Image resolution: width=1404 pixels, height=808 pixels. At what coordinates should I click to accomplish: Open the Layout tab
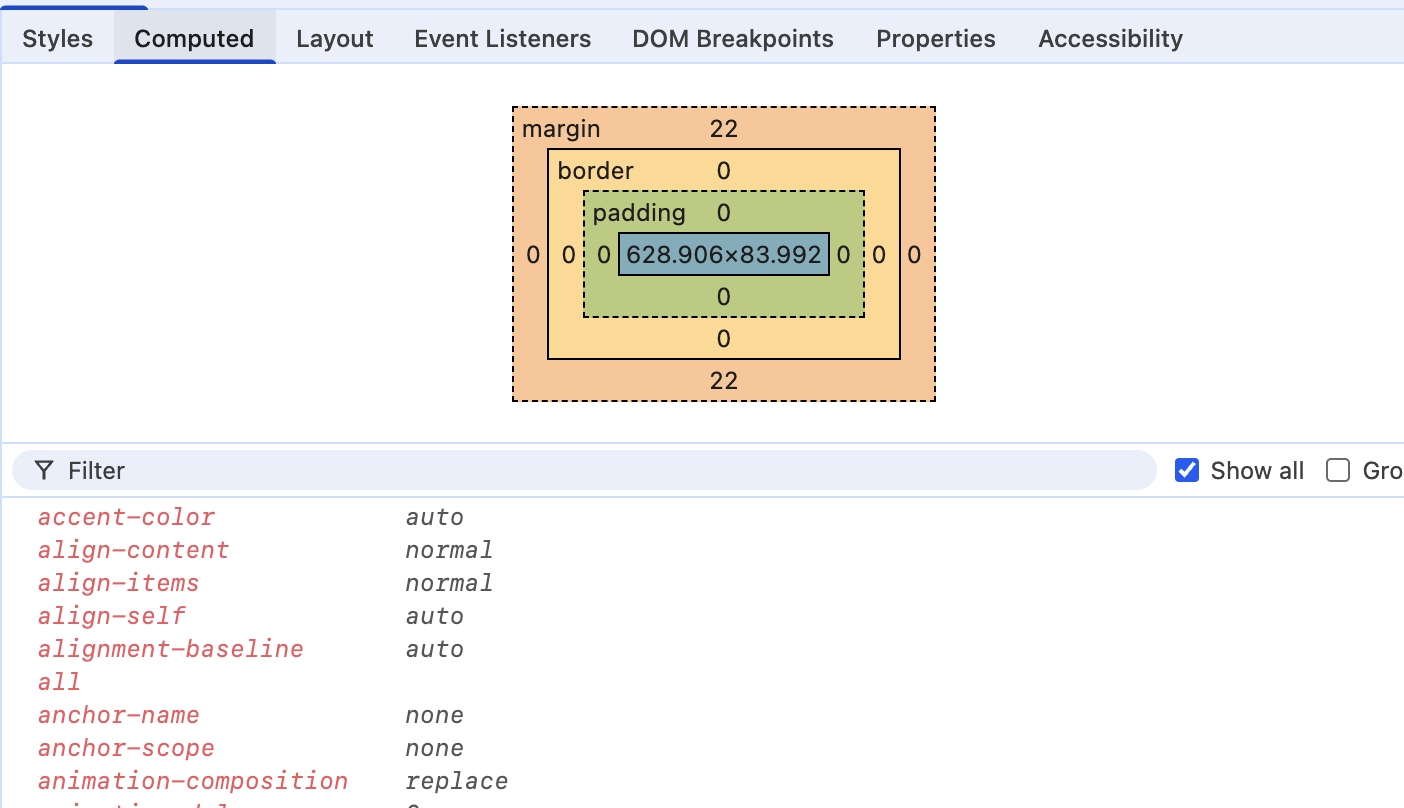[334, 39]
